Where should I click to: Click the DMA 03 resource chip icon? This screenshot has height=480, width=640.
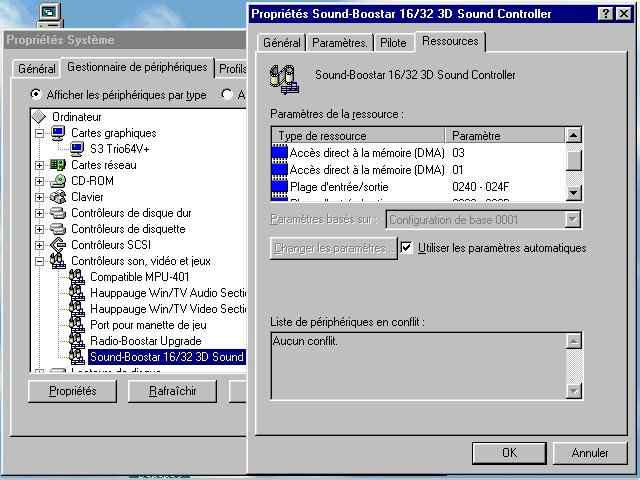click(280, 153)
